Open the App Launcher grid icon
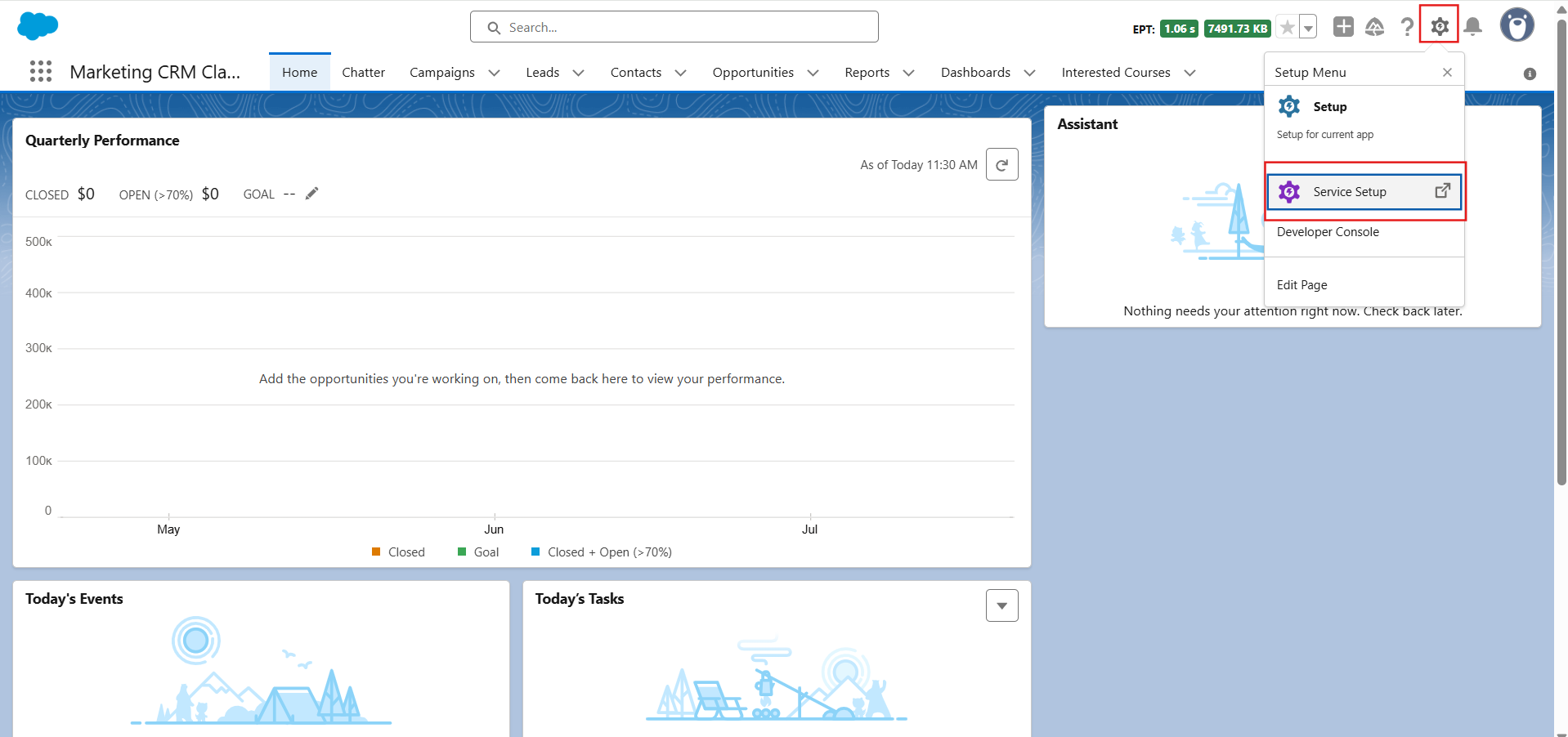Screen dimensions: 1568x737 coord(41,72)
